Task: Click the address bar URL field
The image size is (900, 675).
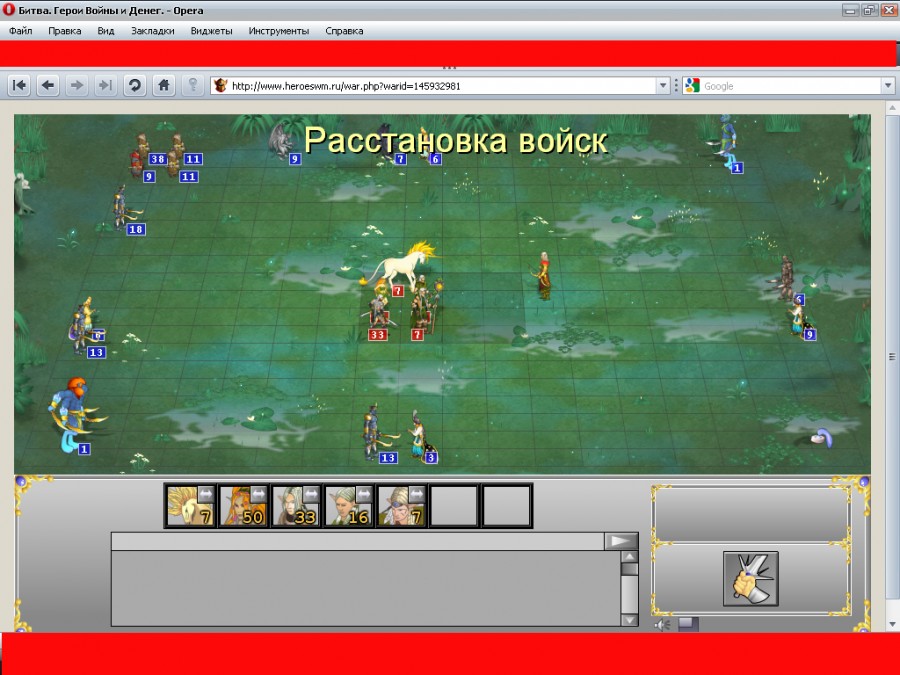Action: coord(442,86)
